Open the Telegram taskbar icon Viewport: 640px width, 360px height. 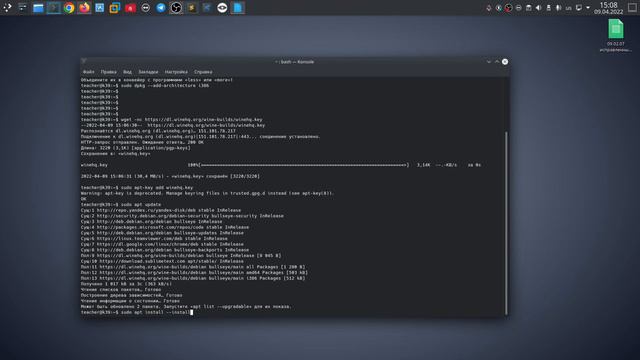[x=161, y=8]
